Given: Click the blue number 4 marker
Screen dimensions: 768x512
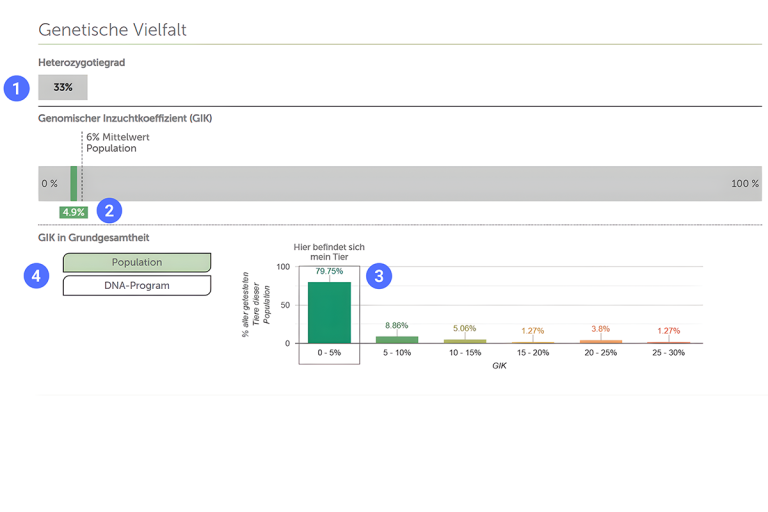Looking at the screenshot, I should [x=37, y=275].
